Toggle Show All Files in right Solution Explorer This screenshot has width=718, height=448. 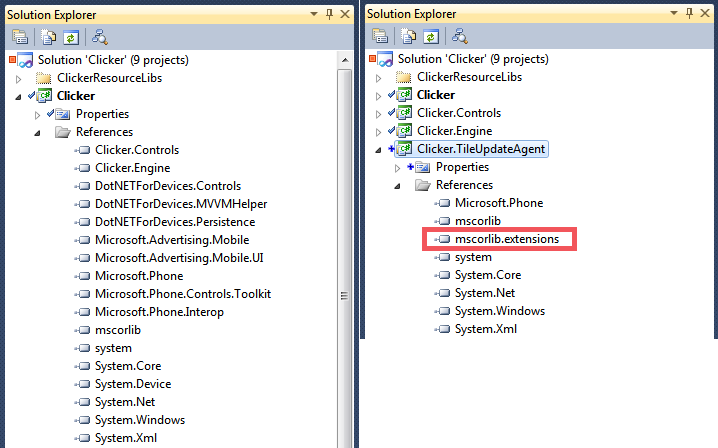click(410, 36)
